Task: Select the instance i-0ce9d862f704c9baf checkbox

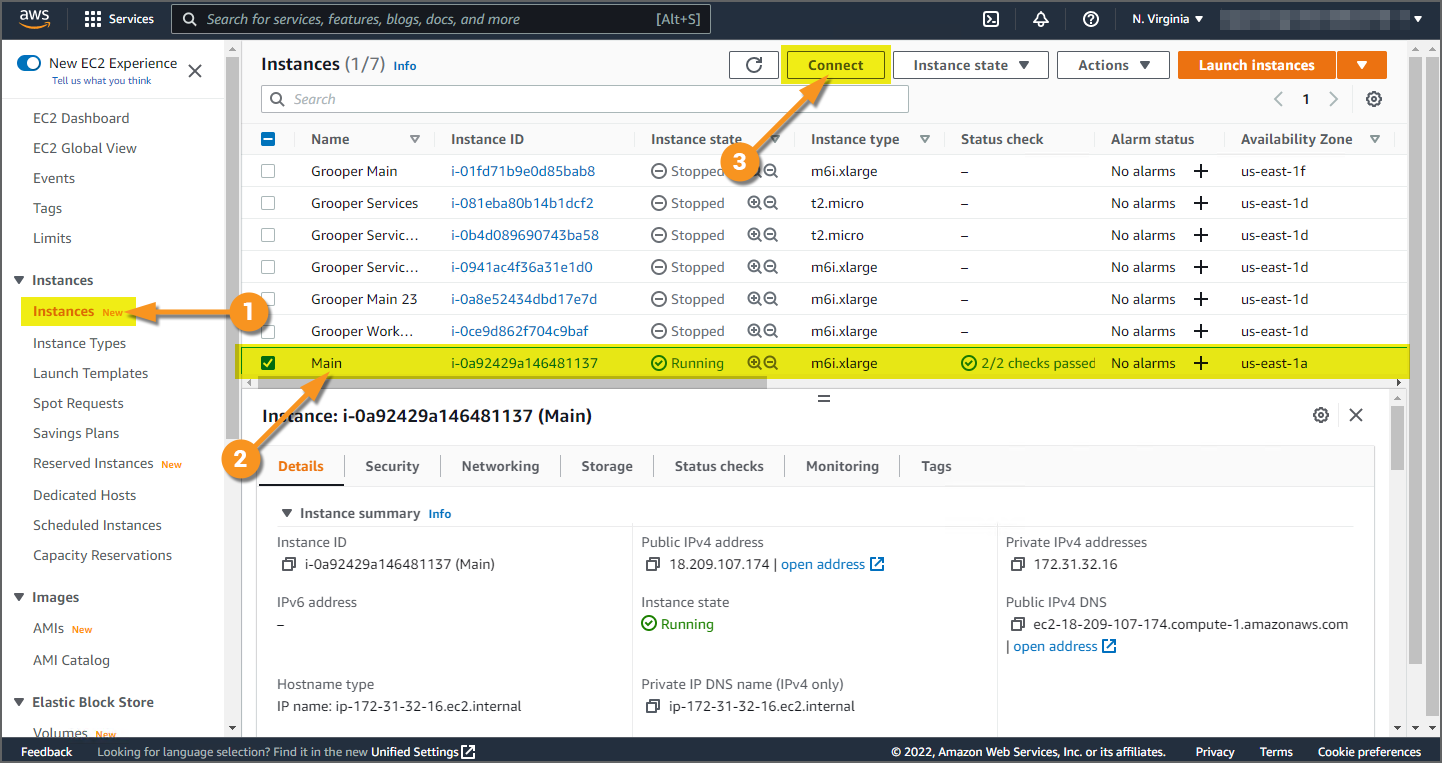Action: (268, 331)
